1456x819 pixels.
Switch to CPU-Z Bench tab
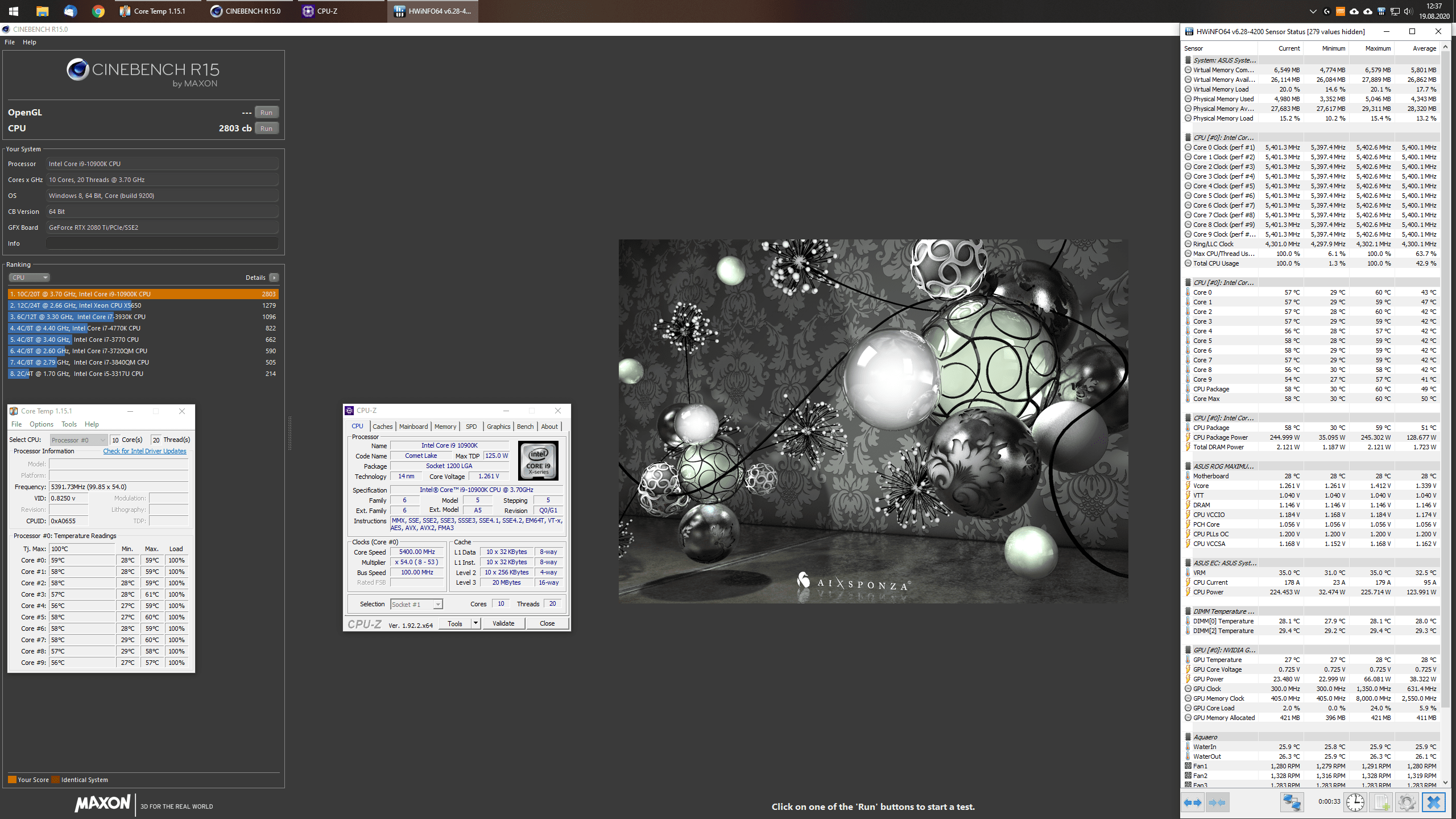(526, 427)
